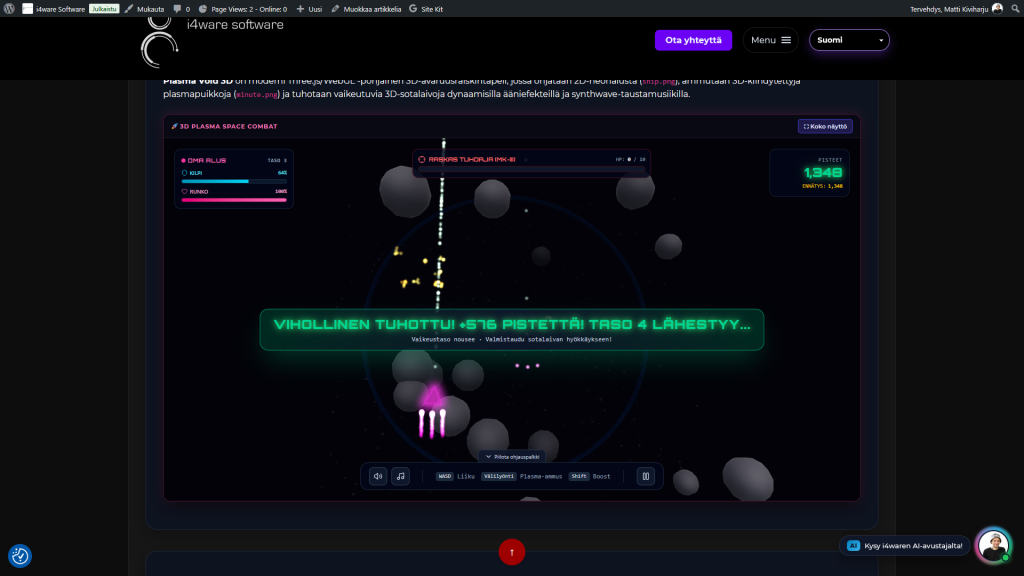Mute game sound effects speaker icon
This screenshot has height=576, width=1024.
point(377,476)
